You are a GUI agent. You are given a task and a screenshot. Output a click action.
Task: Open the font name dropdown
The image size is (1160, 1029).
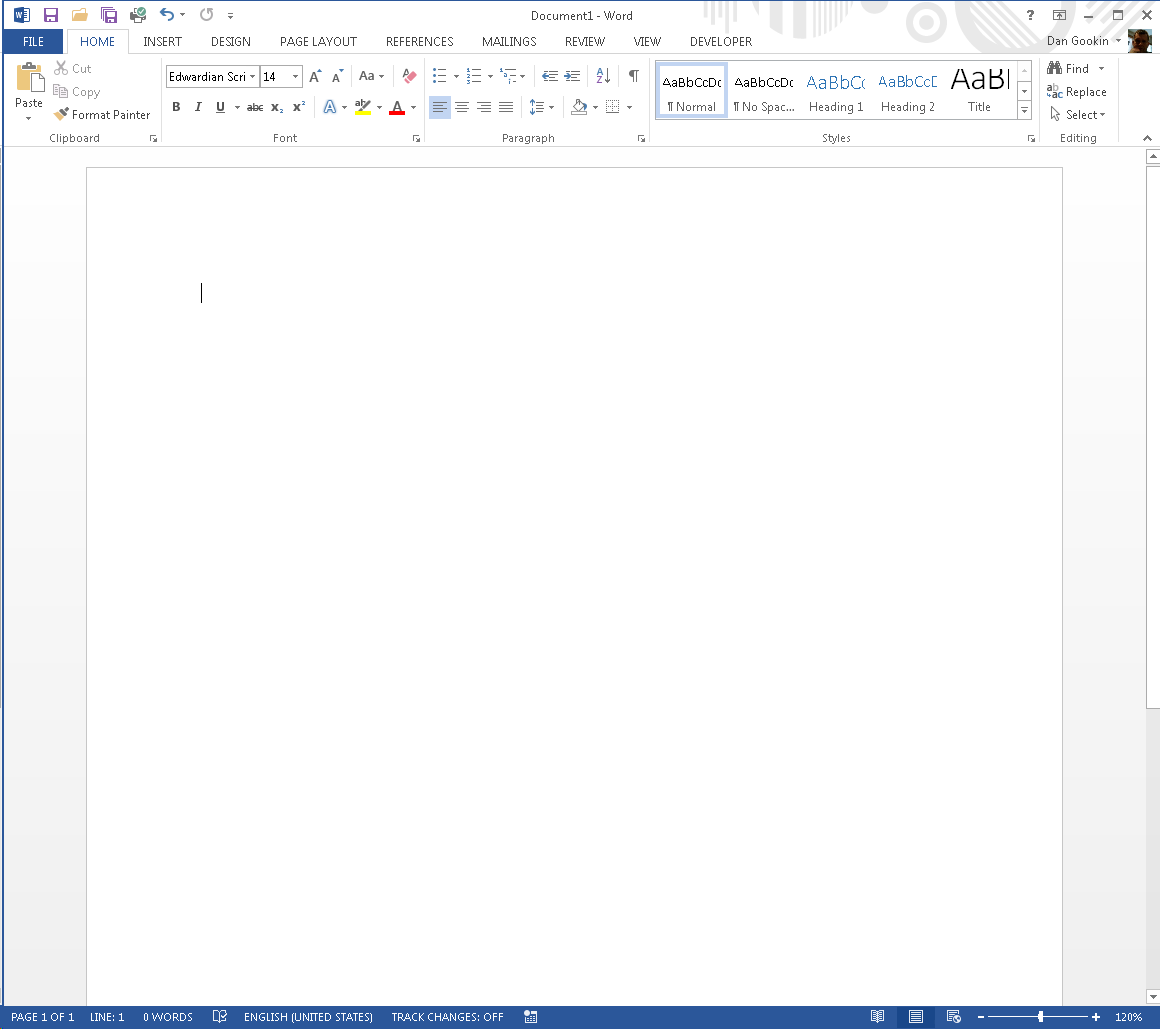(252, 77)
